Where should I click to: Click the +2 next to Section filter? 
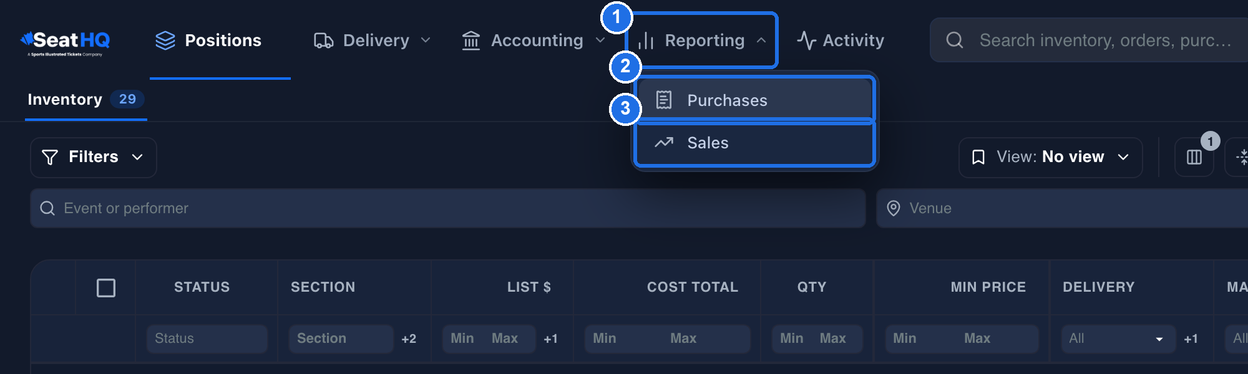409,339
